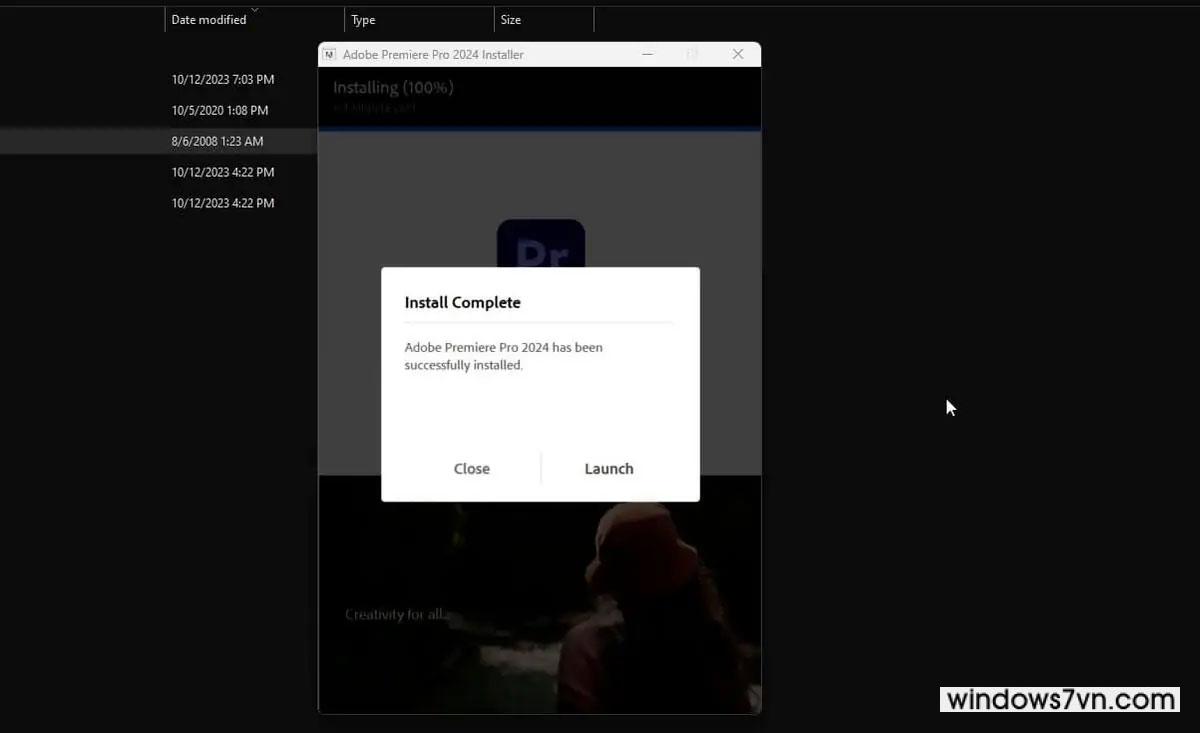
Task: Click the sort arrow above Date modified
Action: (254, 10)
